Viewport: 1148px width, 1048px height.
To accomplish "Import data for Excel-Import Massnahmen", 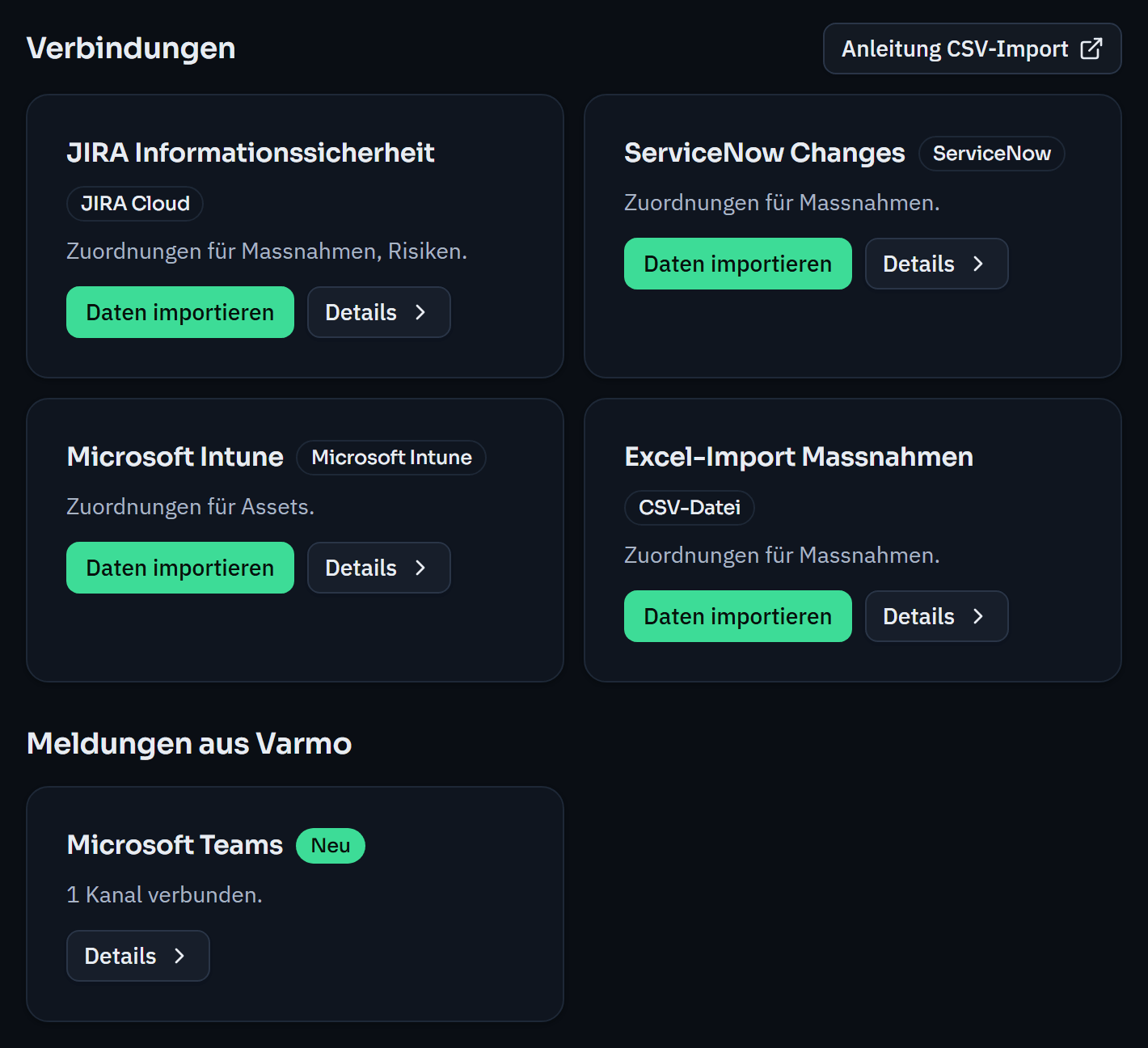I will coord(738,616).
